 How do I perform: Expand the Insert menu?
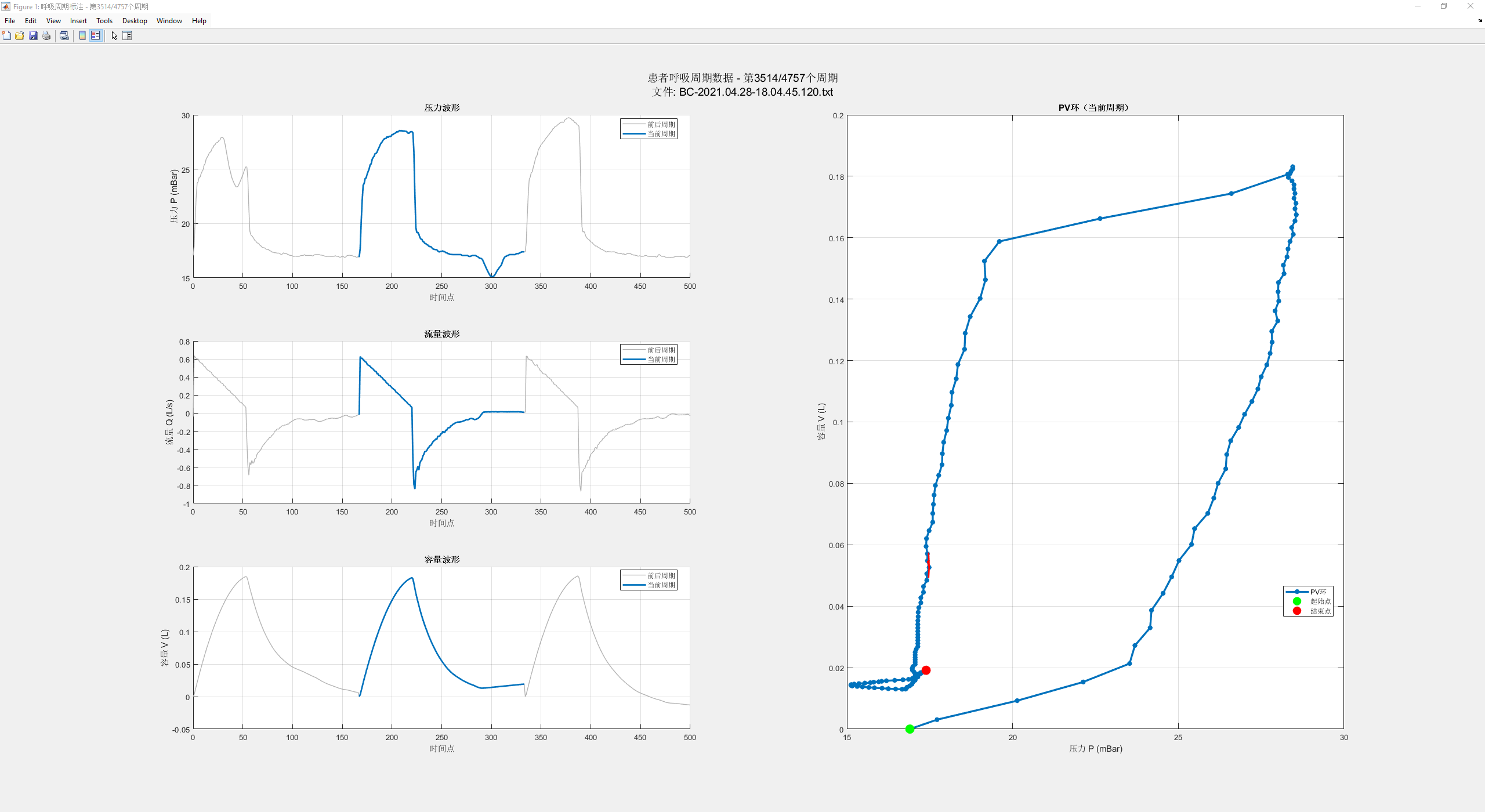coord(78,21)
